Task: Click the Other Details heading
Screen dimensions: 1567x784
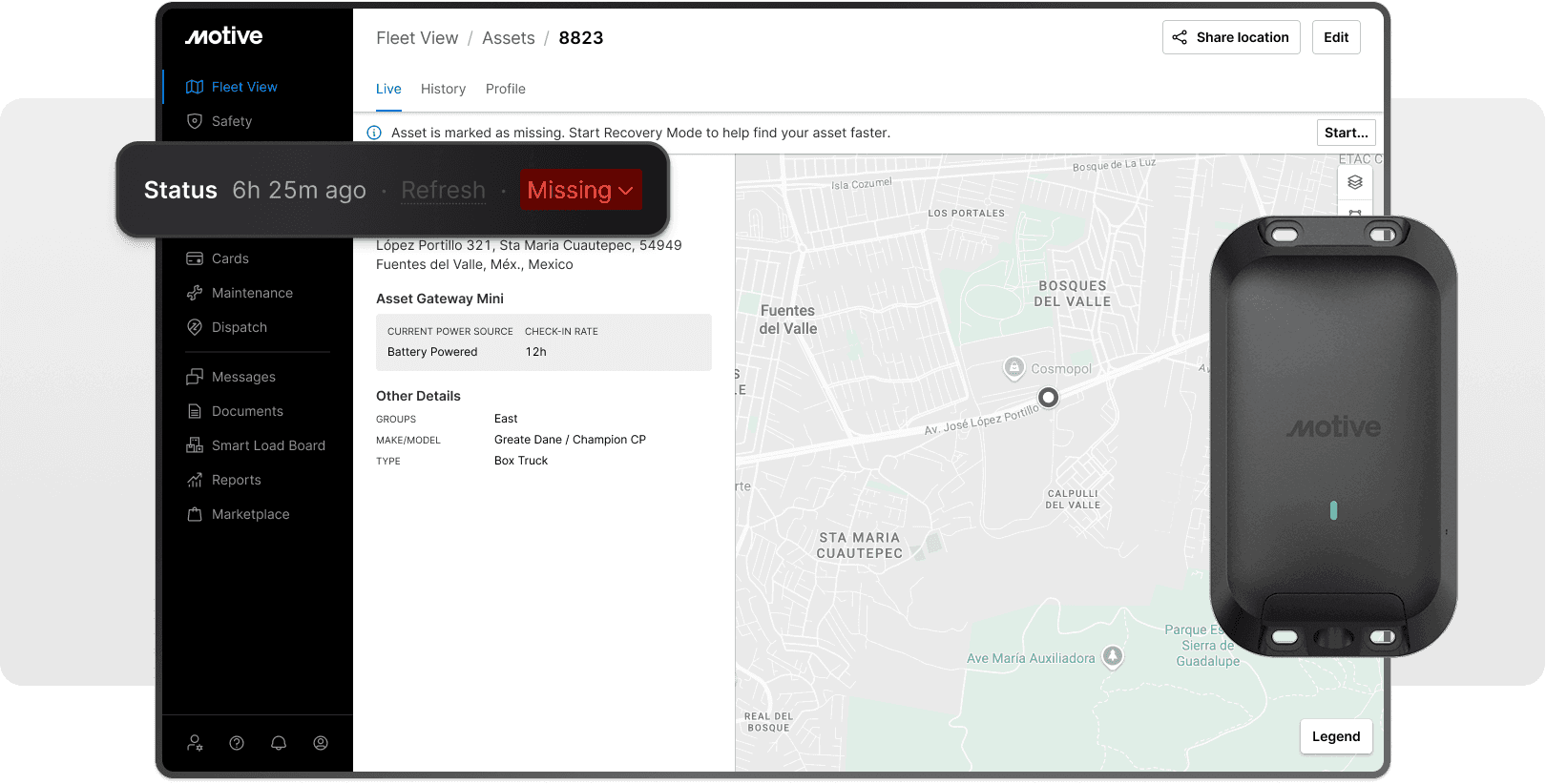Action: click(418, 396)
